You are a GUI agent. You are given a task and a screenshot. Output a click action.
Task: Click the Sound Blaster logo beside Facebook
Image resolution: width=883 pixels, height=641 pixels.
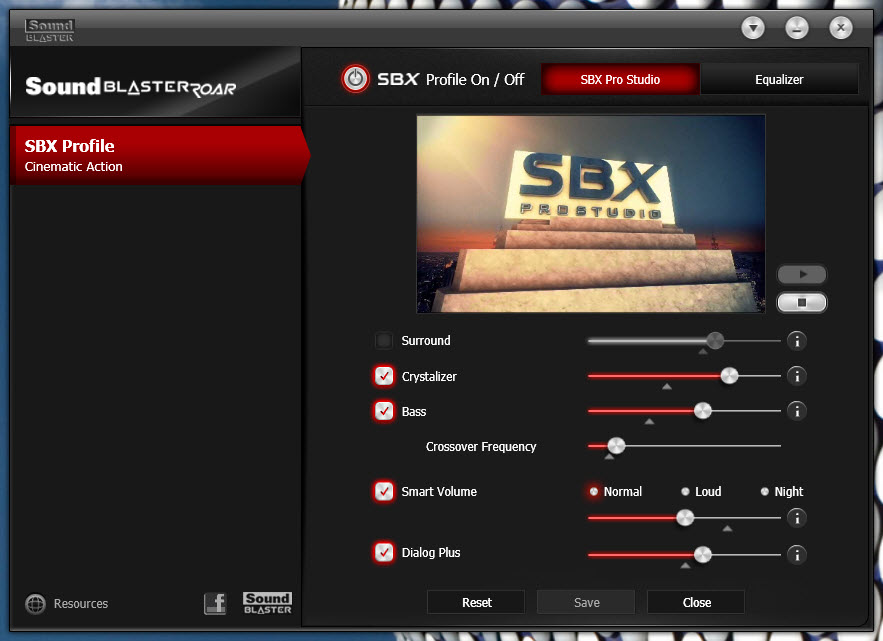click(267, 603)
